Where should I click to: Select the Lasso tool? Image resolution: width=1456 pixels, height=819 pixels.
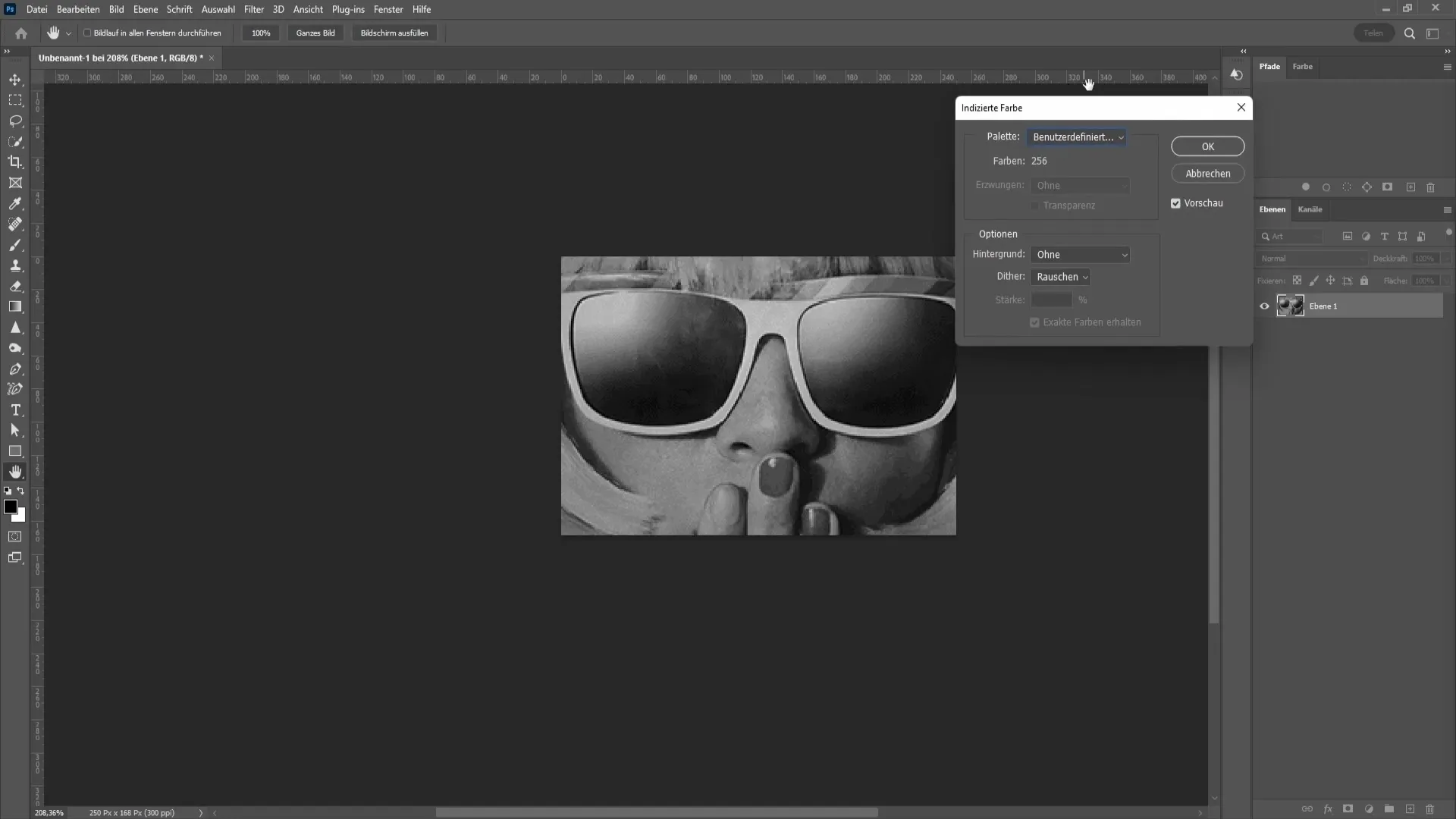pos(15,121)
